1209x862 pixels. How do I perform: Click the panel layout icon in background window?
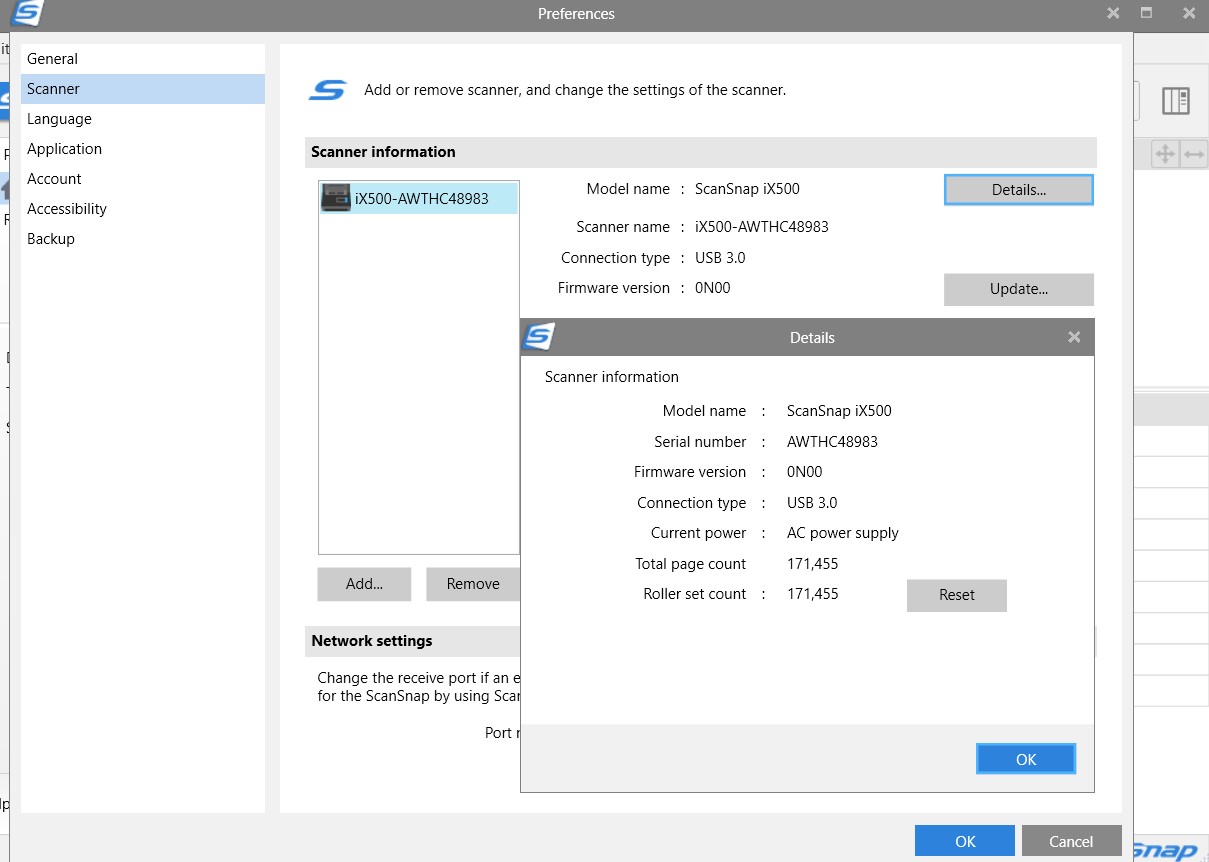(x=1175, y=101)
